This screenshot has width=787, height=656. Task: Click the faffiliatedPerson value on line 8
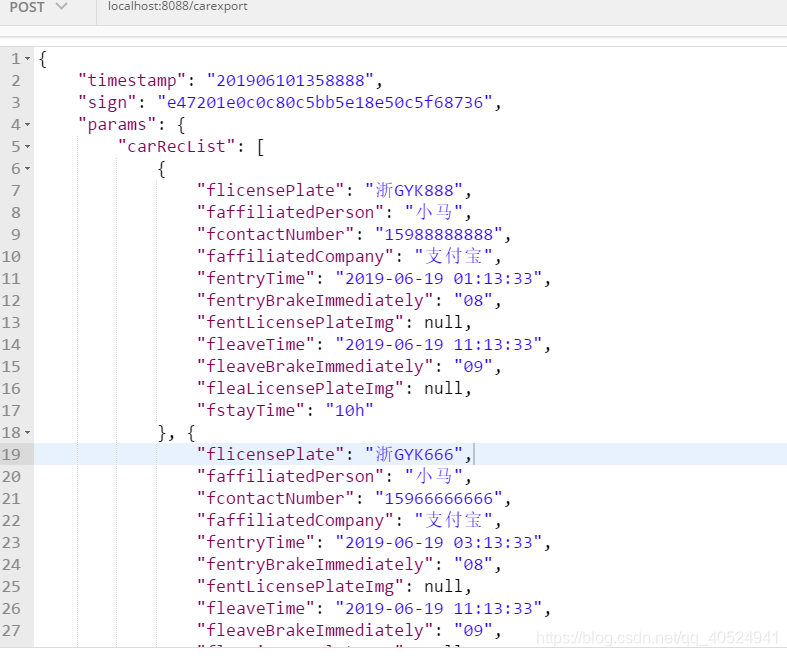tap(434, 212)
